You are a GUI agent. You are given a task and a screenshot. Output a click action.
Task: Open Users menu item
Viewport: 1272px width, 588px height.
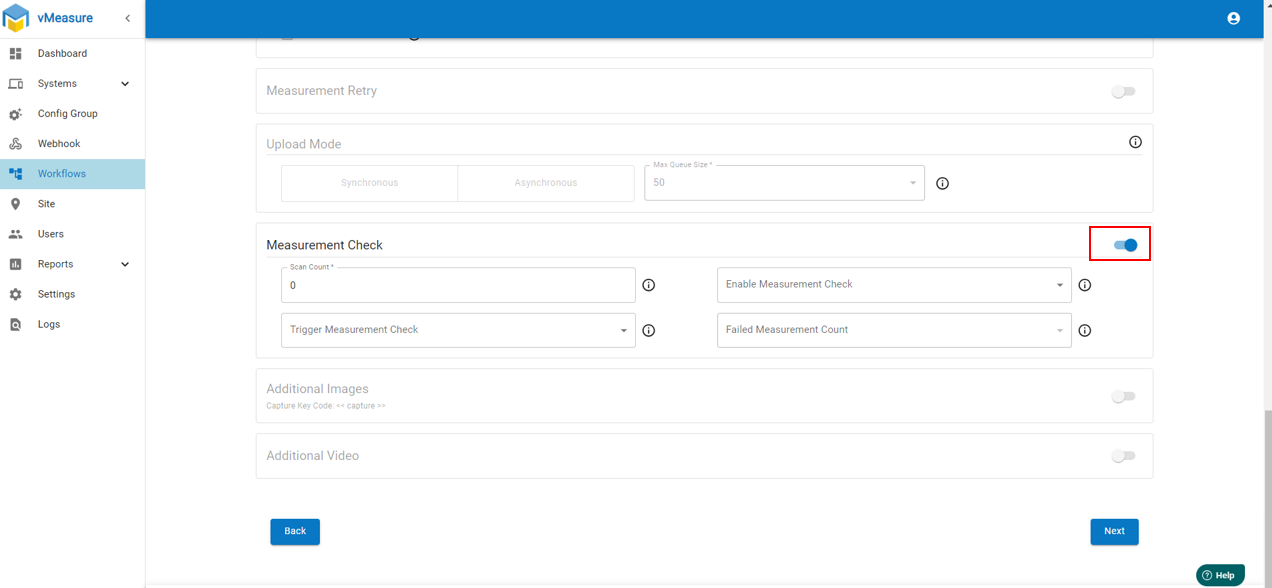72,234
